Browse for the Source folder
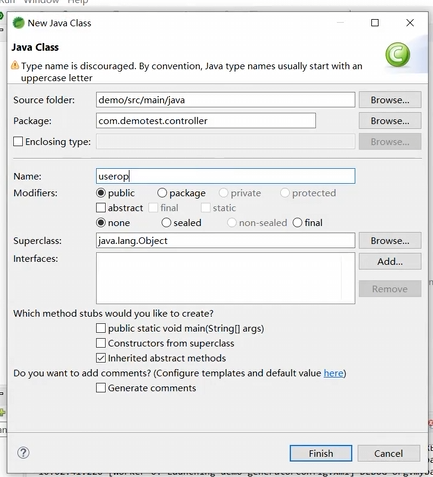 (390, 100)
